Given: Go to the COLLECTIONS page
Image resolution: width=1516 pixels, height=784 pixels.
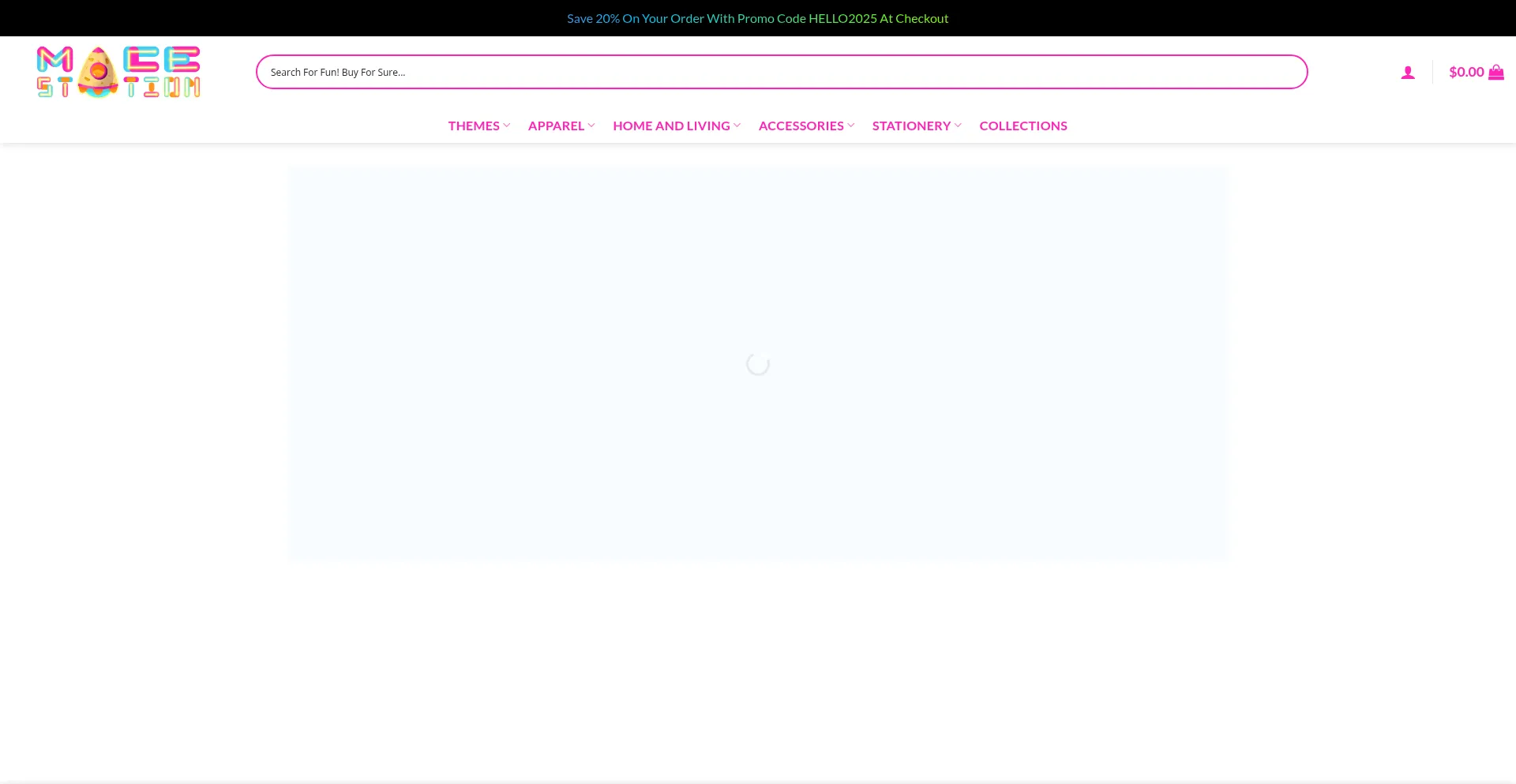Looking at the screenshot, I should pos(1023,126).
